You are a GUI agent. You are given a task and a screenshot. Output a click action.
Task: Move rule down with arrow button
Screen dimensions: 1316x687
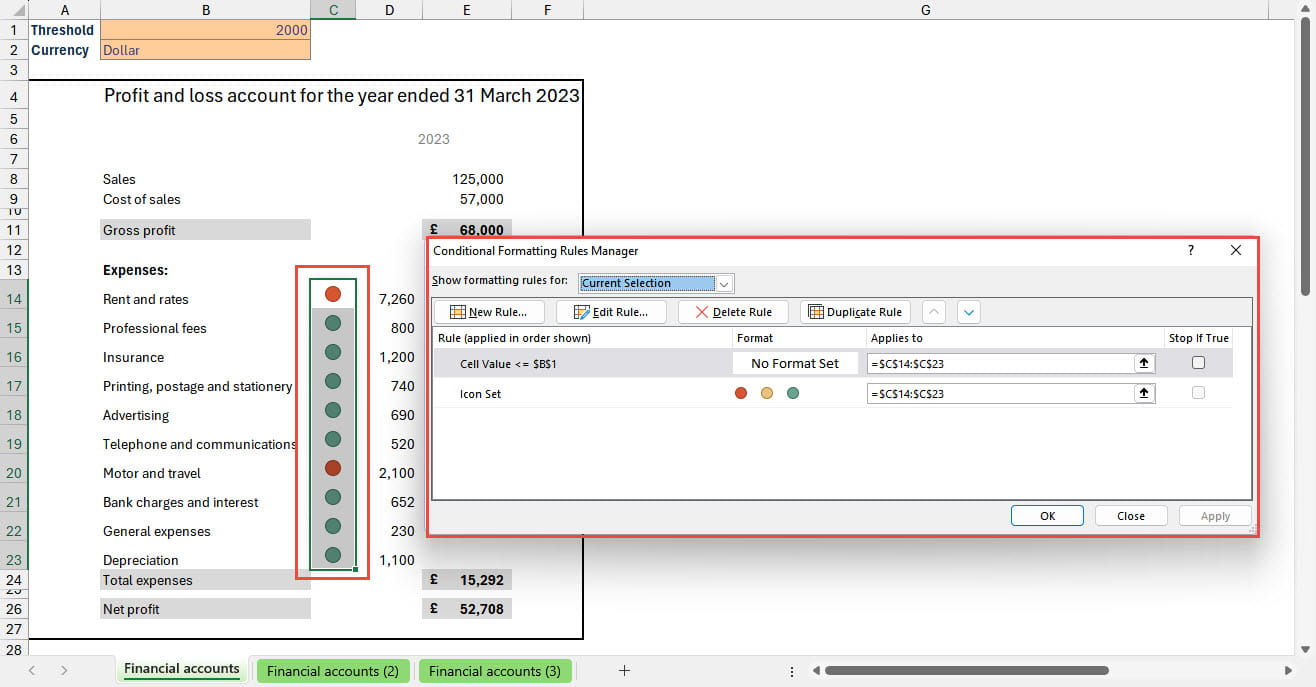968,312
